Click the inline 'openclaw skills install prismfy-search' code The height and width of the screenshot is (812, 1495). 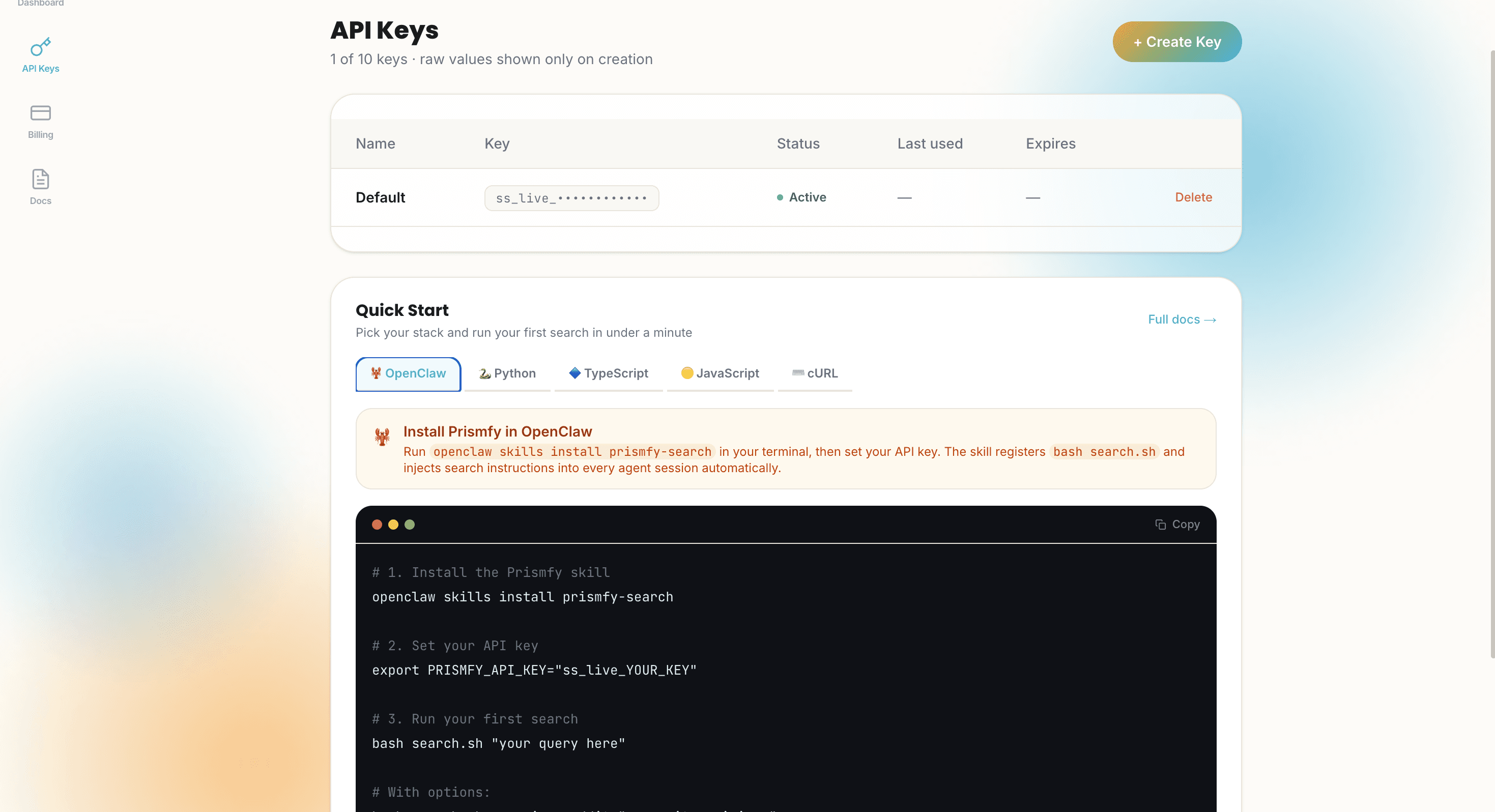[x=572, y=452]
